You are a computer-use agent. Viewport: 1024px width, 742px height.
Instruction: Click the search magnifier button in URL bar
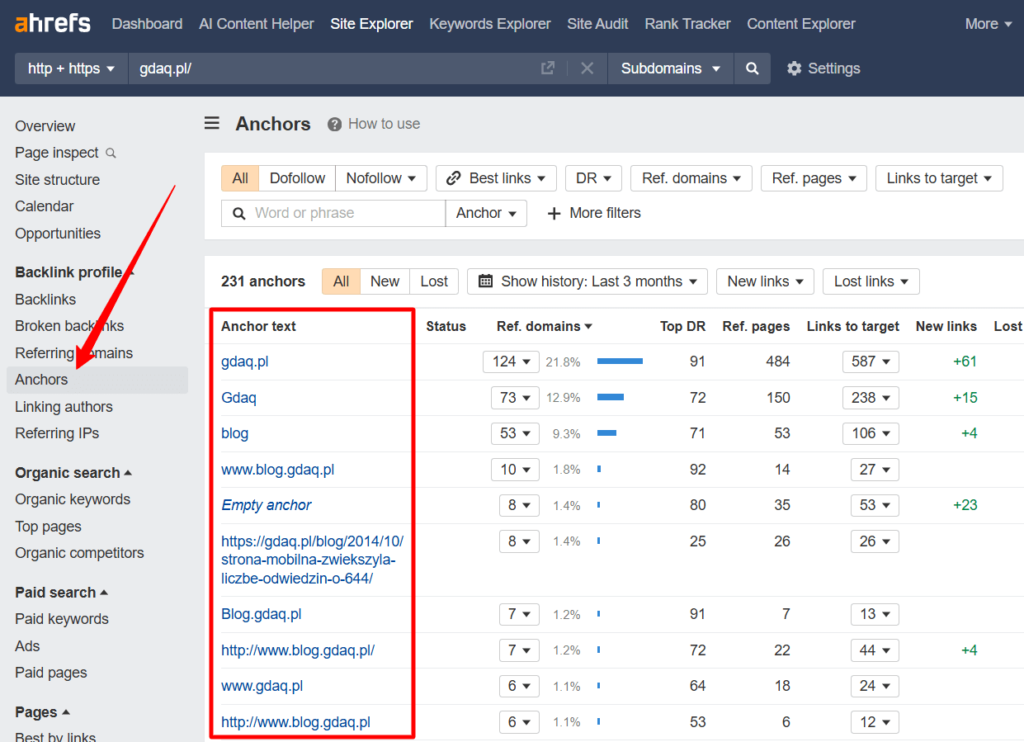pos(752,69)
